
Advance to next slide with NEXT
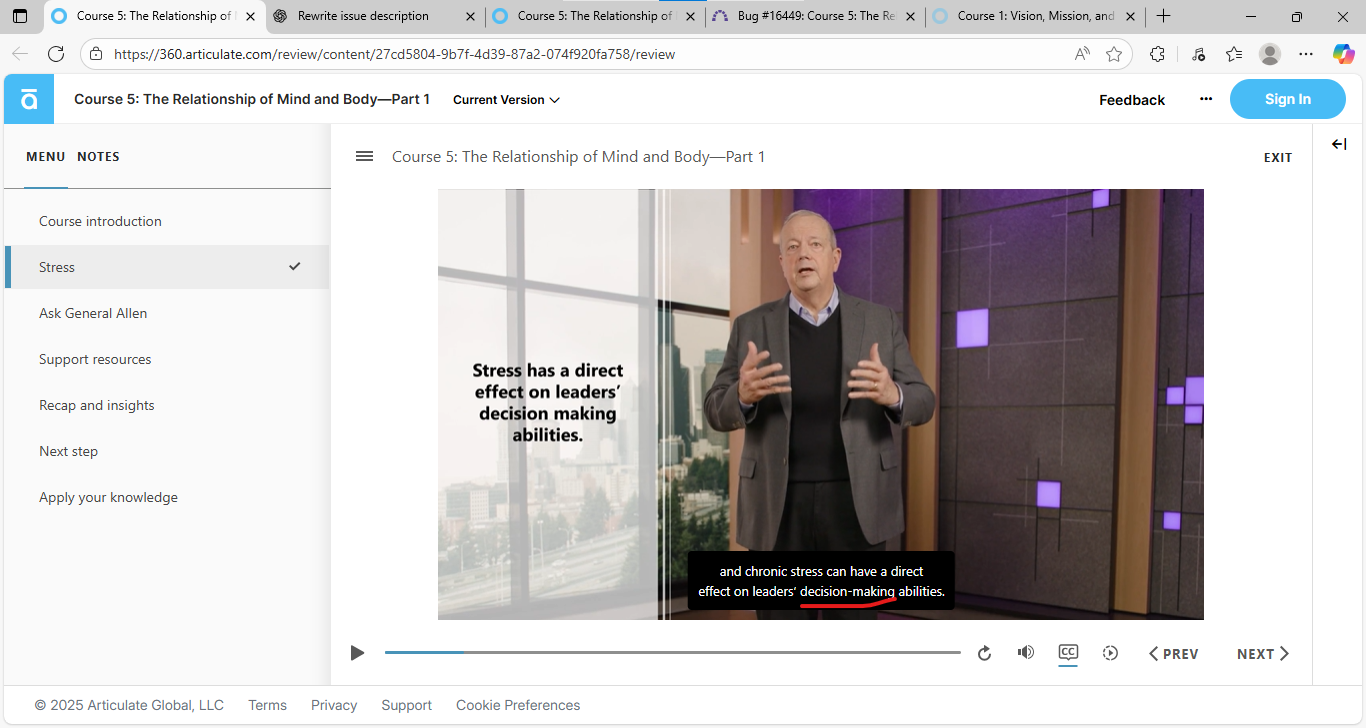[1263, 653]
